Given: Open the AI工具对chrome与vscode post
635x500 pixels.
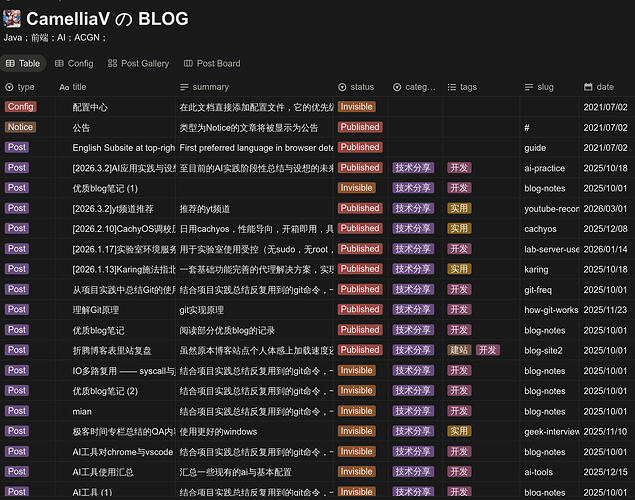Looking at the screenshot, I should tap(123, 452).
